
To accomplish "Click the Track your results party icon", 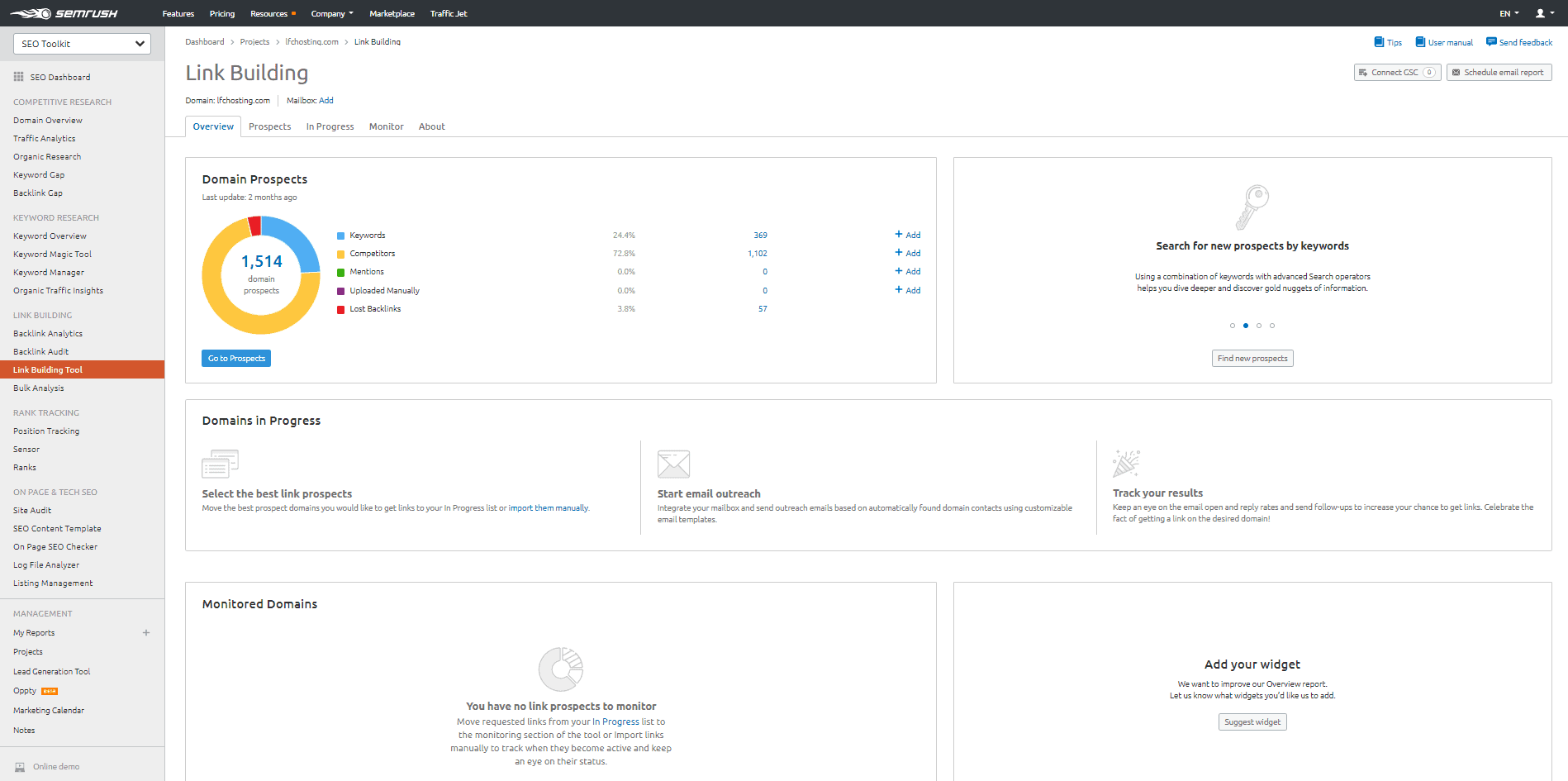I will click(x=1126, y=464).
